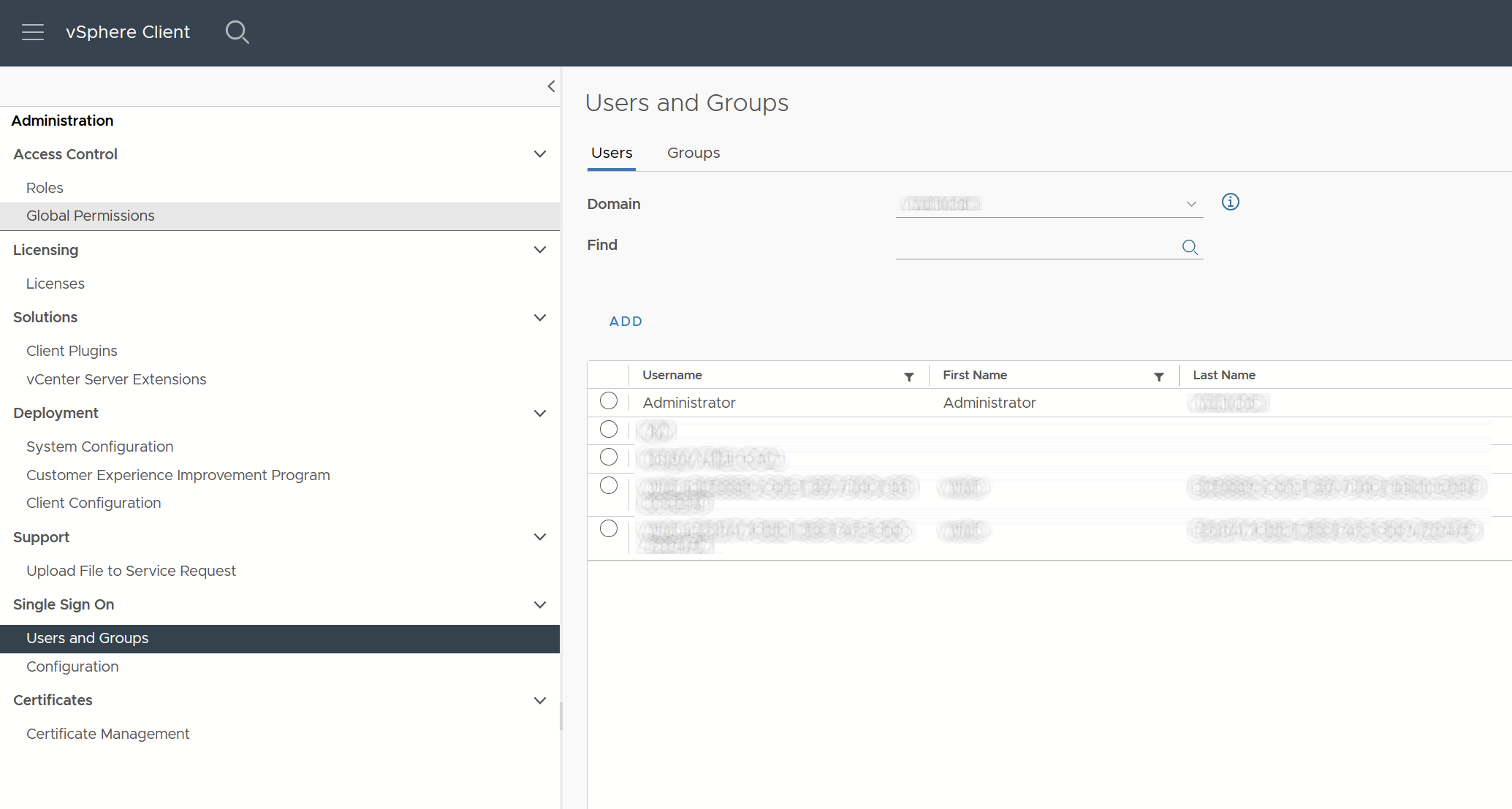Collapse the Single Sign On section

pos(540,604)
